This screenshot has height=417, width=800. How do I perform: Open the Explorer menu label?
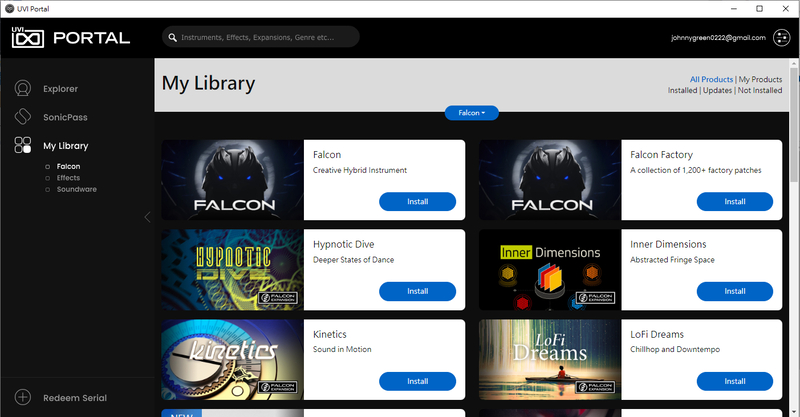60,89
